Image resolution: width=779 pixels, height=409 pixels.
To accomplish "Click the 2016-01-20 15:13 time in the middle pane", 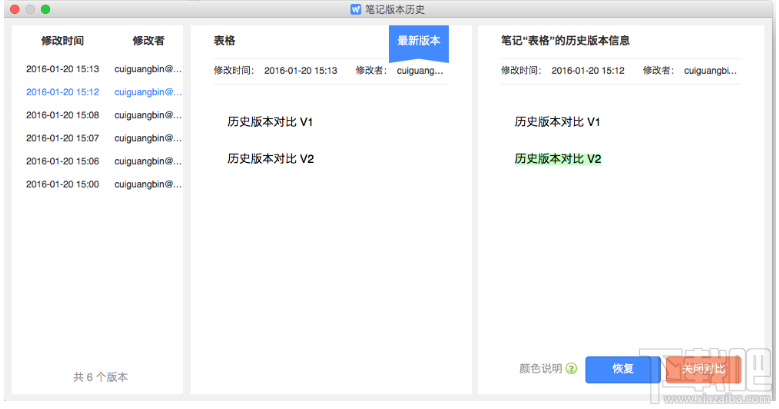I will (301, 71).
